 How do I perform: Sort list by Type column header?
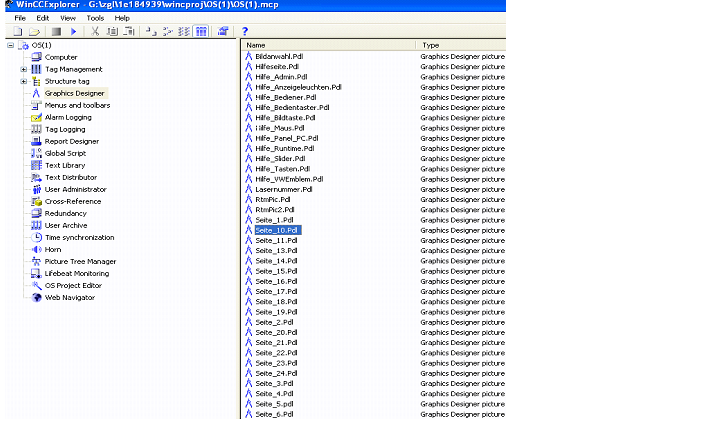tap(460, 45)
